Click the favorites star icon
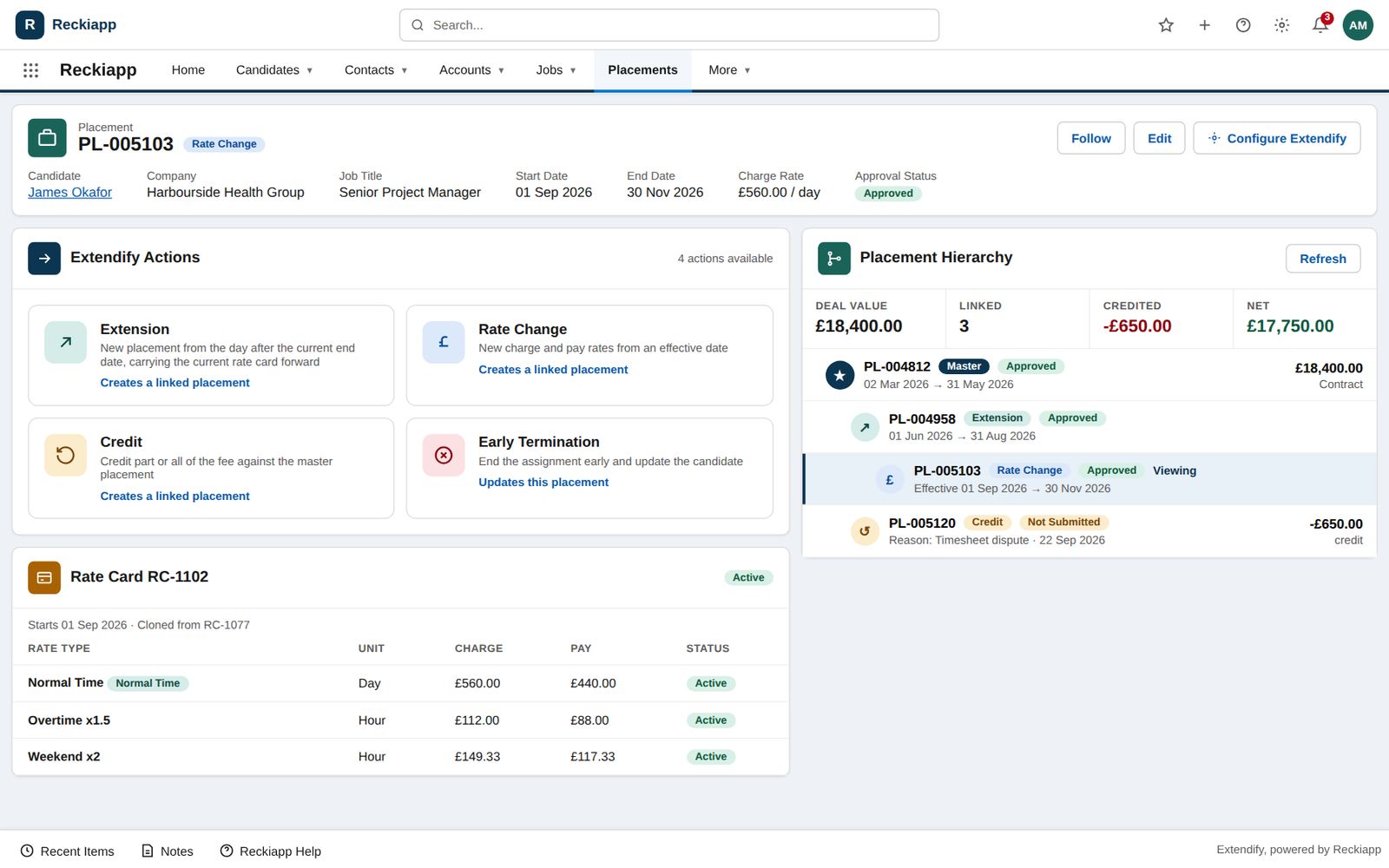The image size is (1389, 868). [x=1166, y=25]
